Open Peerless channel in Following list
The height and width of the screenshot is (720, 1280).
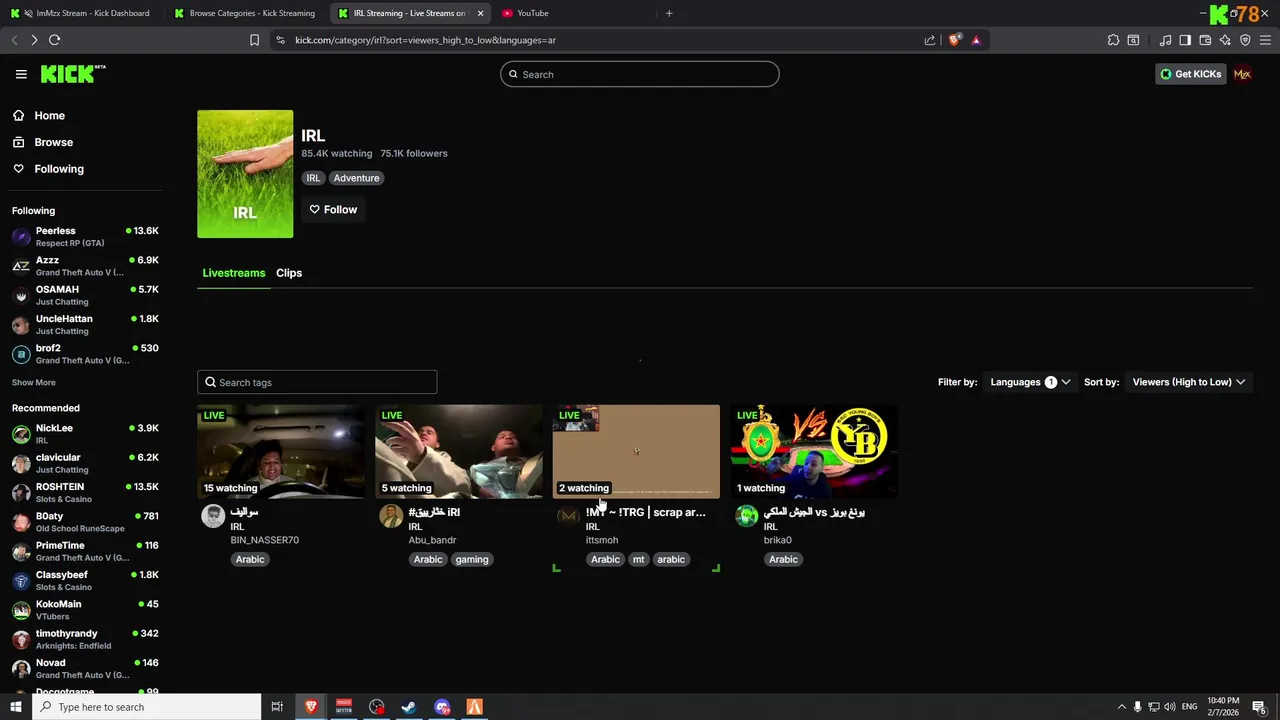[x=85, y=236]
